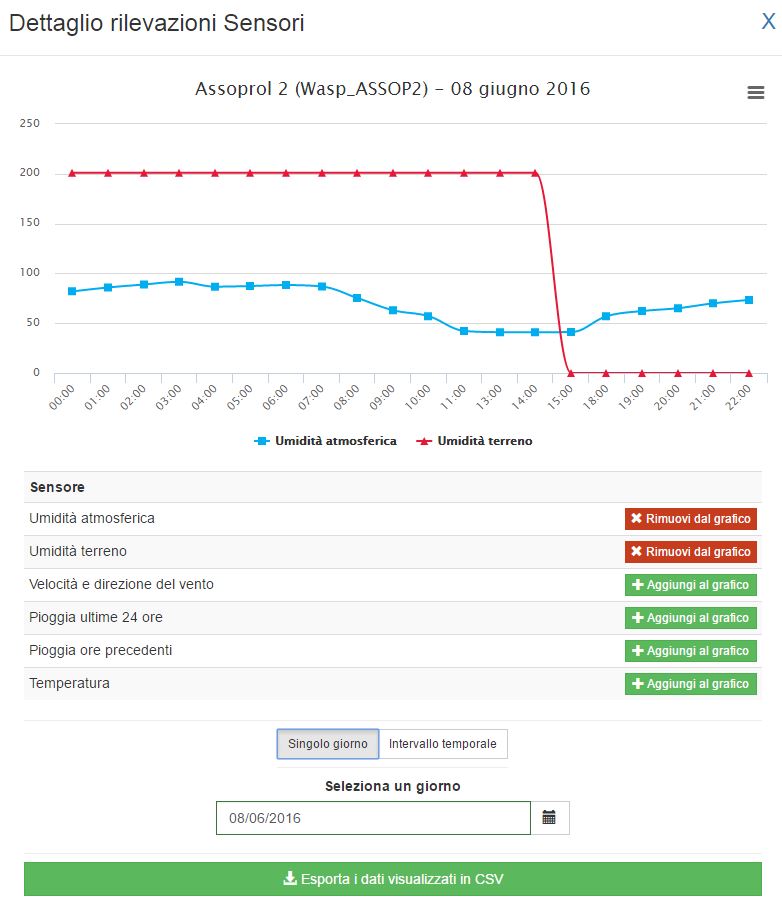Click the Umidità atmosferica row label

coord(92,518)
